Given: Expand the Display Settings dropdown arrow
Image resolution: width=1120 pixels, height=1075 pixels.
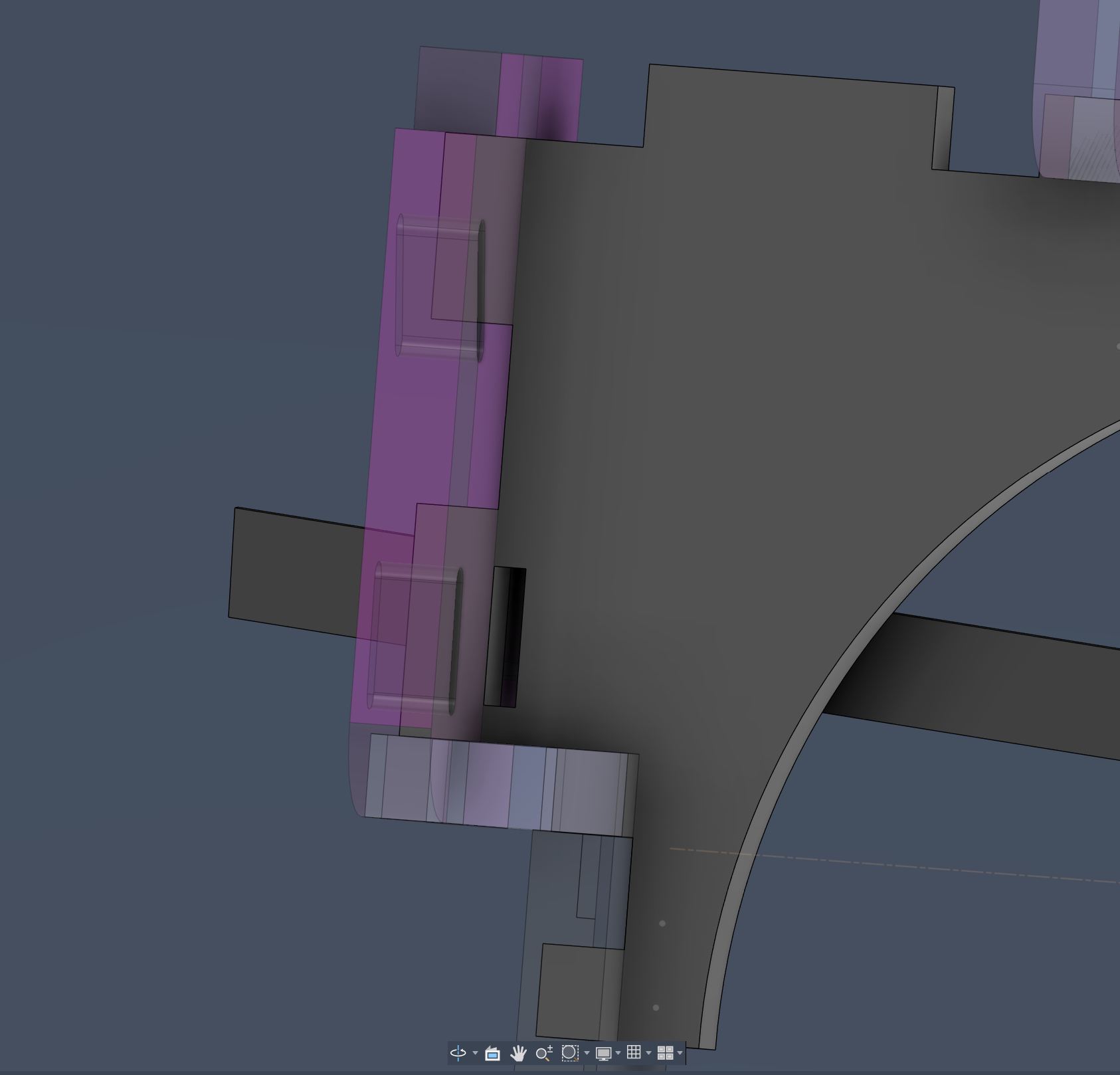Looking at the screenshot, I should point(618,1053).
